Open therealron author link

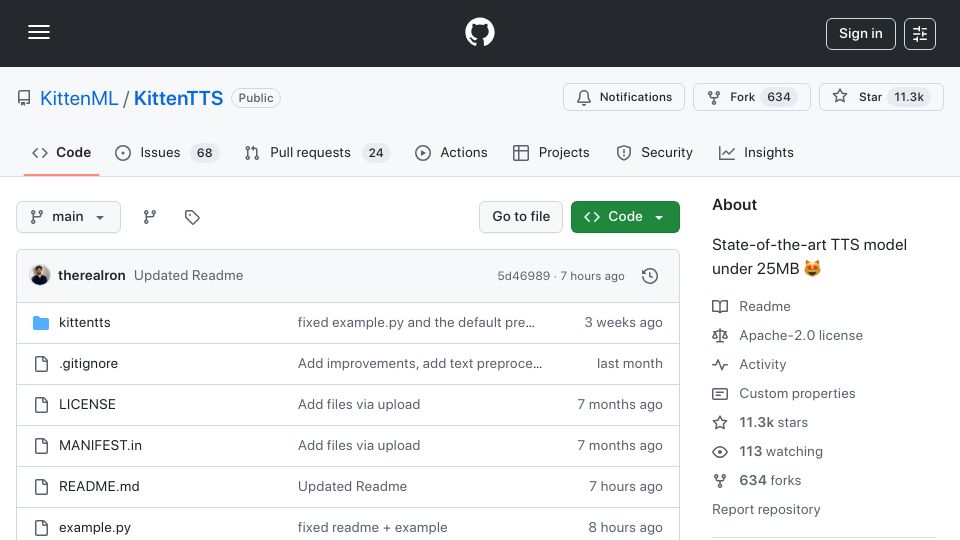[92, 276]
